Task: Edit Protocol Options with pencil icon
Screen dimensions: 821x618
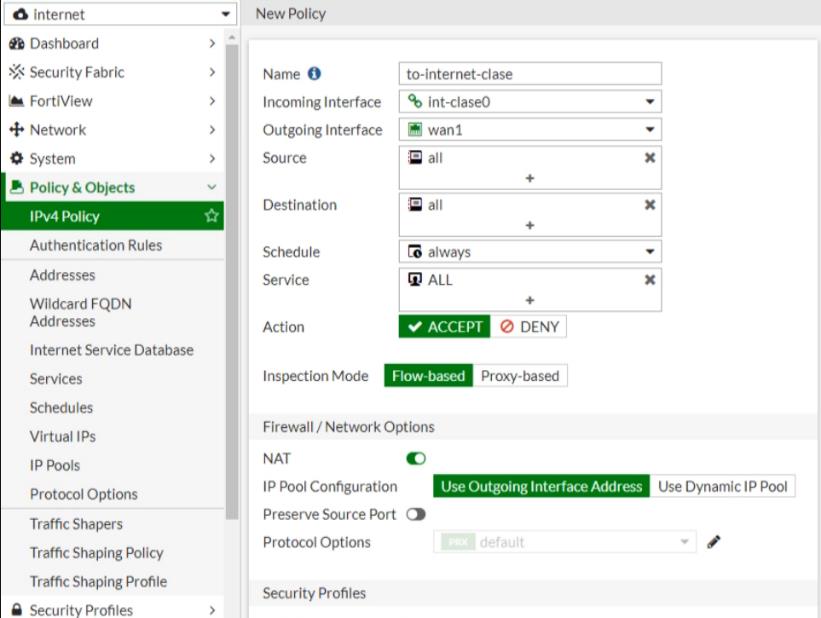Action: click(x=714, y=542)
